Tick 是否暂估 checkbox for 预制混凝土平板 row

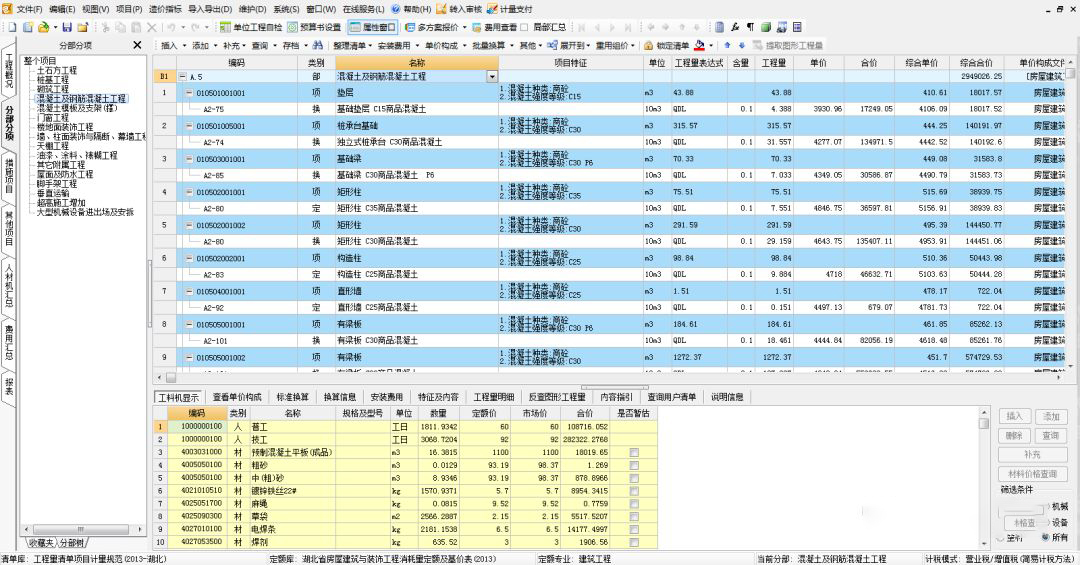click(x=633, y=453)
